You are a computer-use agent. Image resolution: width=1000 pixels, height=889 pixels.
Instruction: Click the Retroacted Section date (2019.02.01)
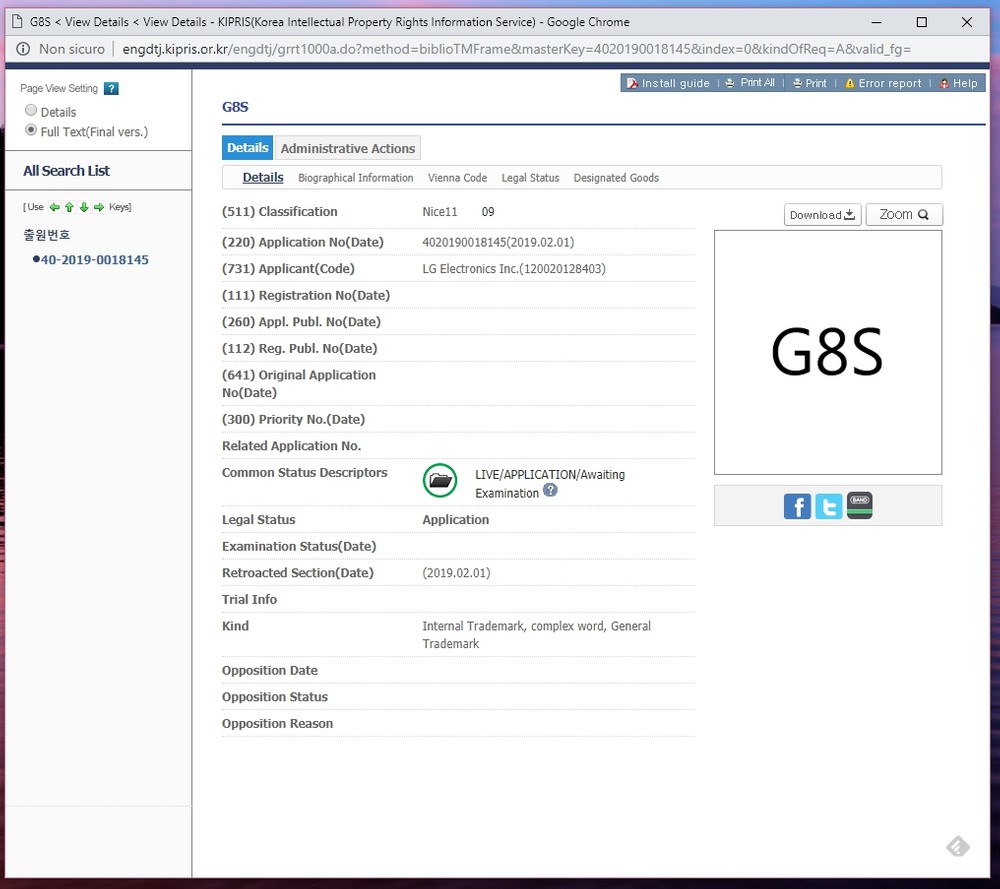point(456,573)
